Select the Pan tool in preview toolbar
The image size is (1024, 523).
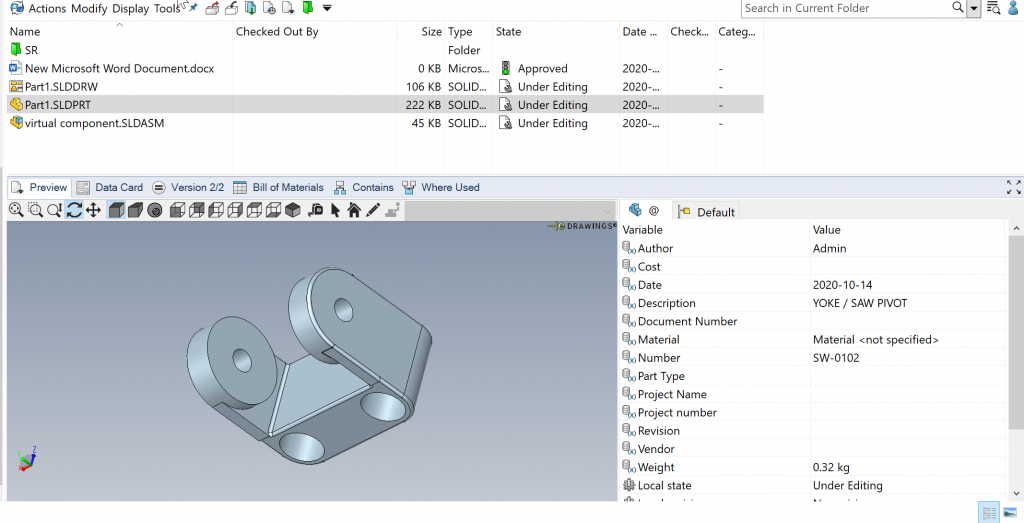93,210
